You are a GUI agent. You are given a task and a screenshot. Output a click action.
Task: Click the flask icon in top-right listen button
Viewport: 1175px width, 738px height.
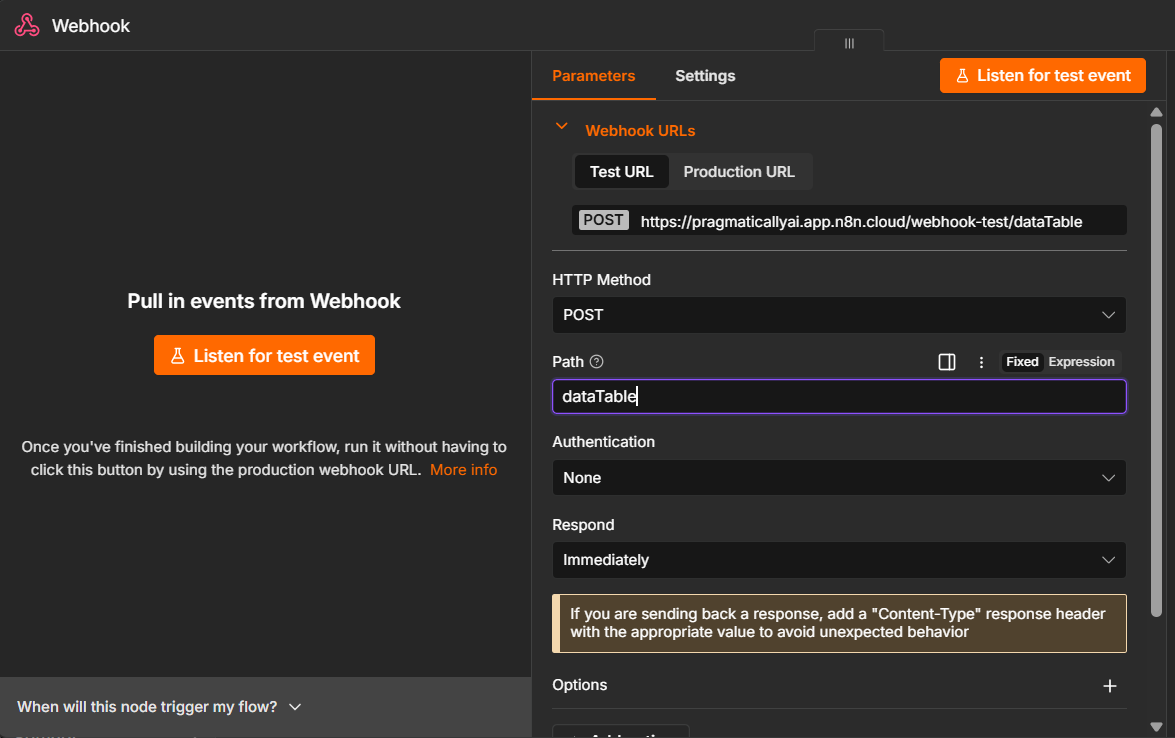(x=962, y=76)
